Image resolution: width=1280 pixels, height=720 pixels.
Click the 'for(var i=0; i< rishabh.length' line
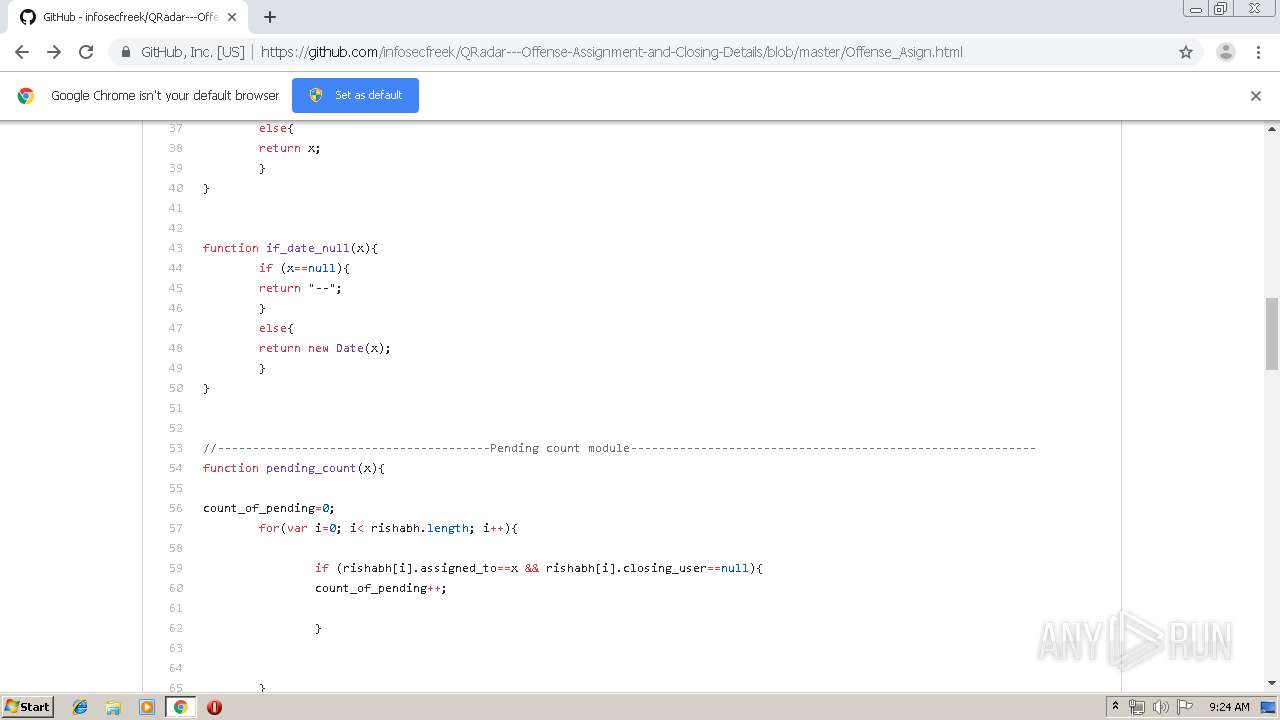click(x=388, y=528)
